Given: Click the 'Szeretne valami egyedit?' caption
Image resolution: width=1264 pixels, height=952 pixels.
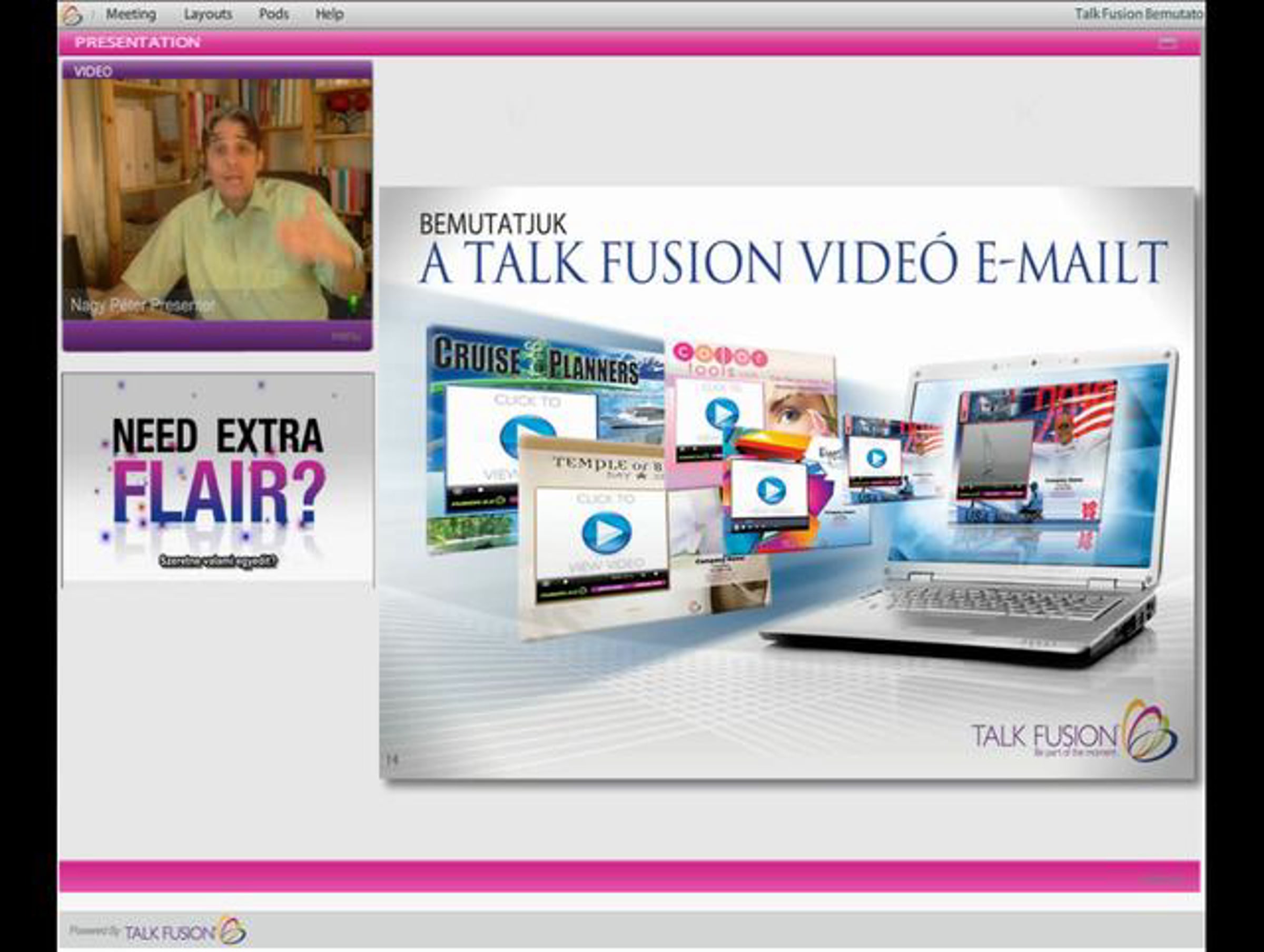Looking at the screenshot, I should coord(218,561).
